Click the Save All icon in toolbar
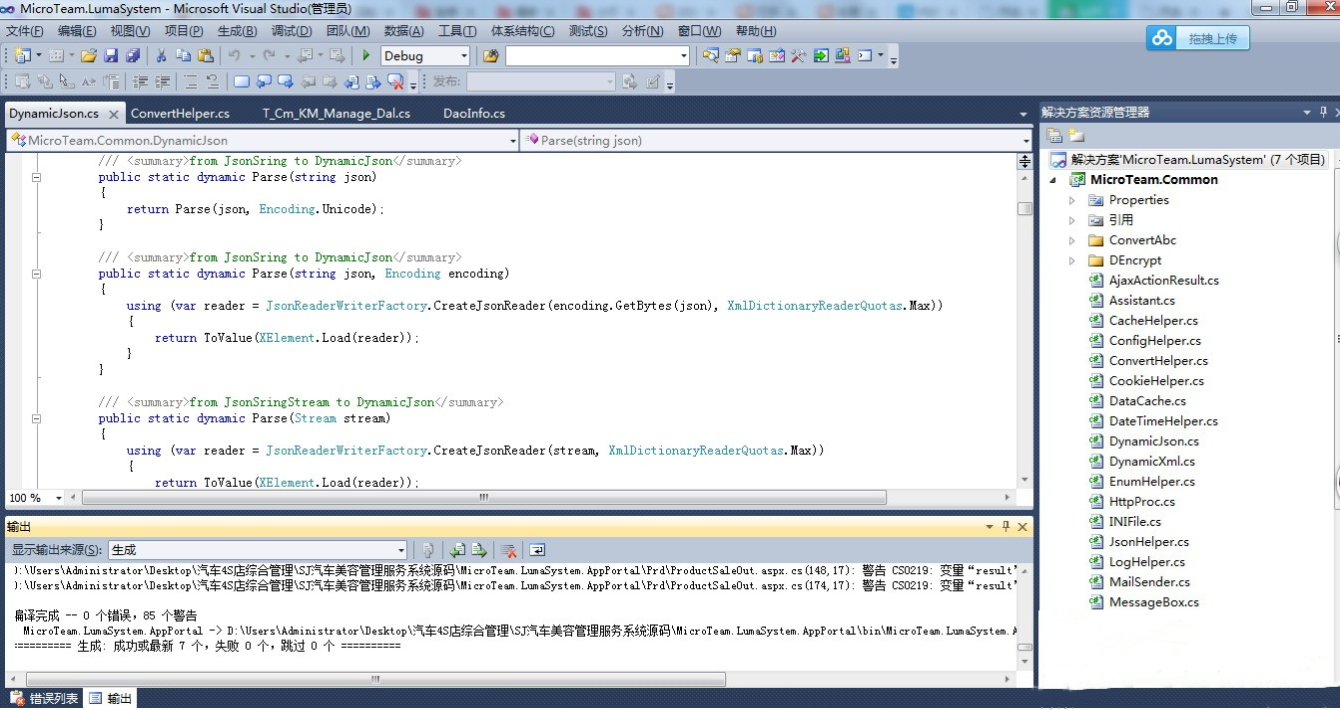1340x710 pixels. (x=132, y=56)
